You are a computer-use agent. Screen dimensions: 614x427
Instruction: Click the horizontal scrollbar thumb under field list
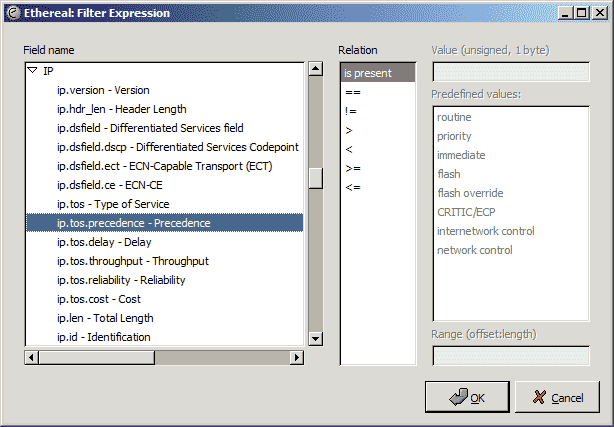click(x=97, y=357)
